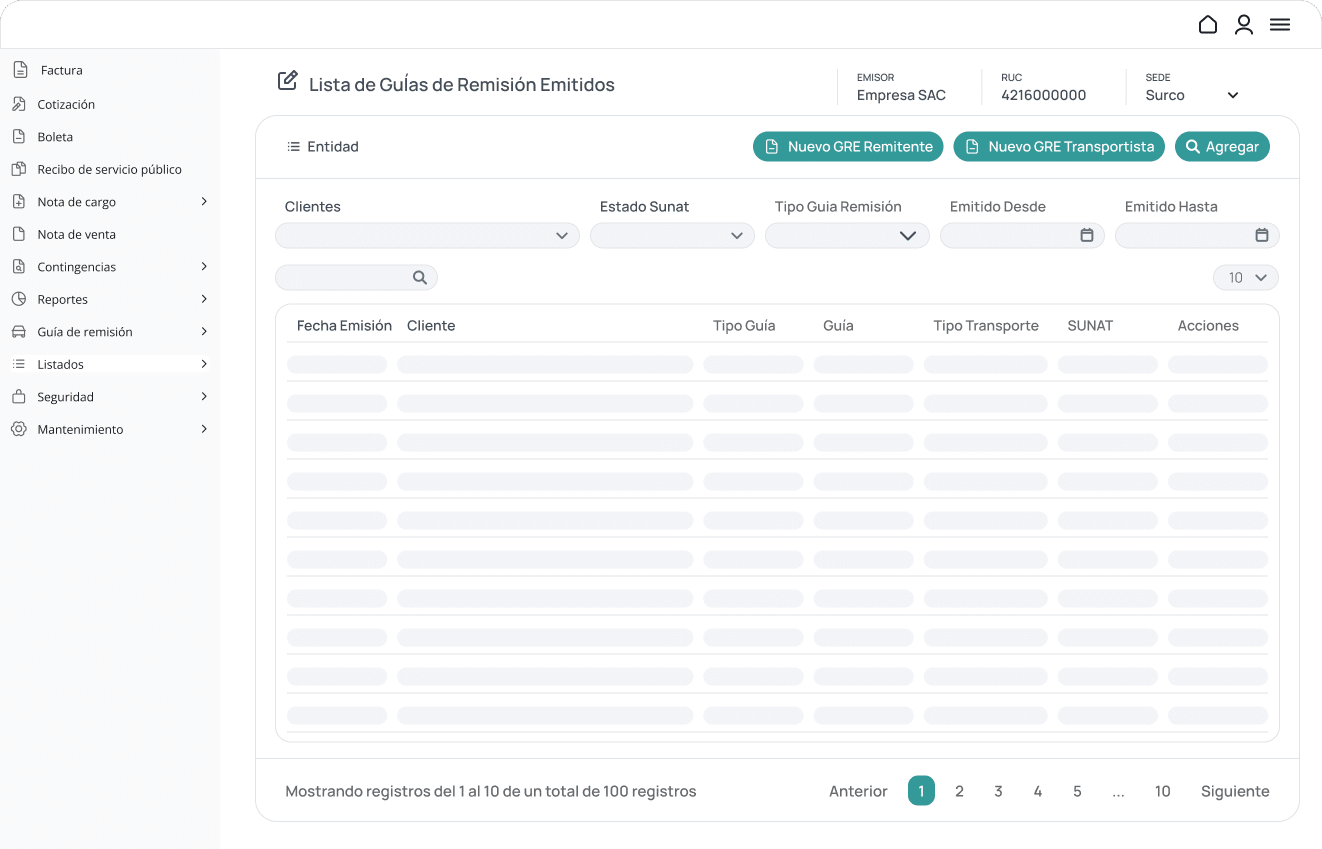Click the Seguridad lock icon
Viewport: 1322px width, 849px height.
coord(18,397)
